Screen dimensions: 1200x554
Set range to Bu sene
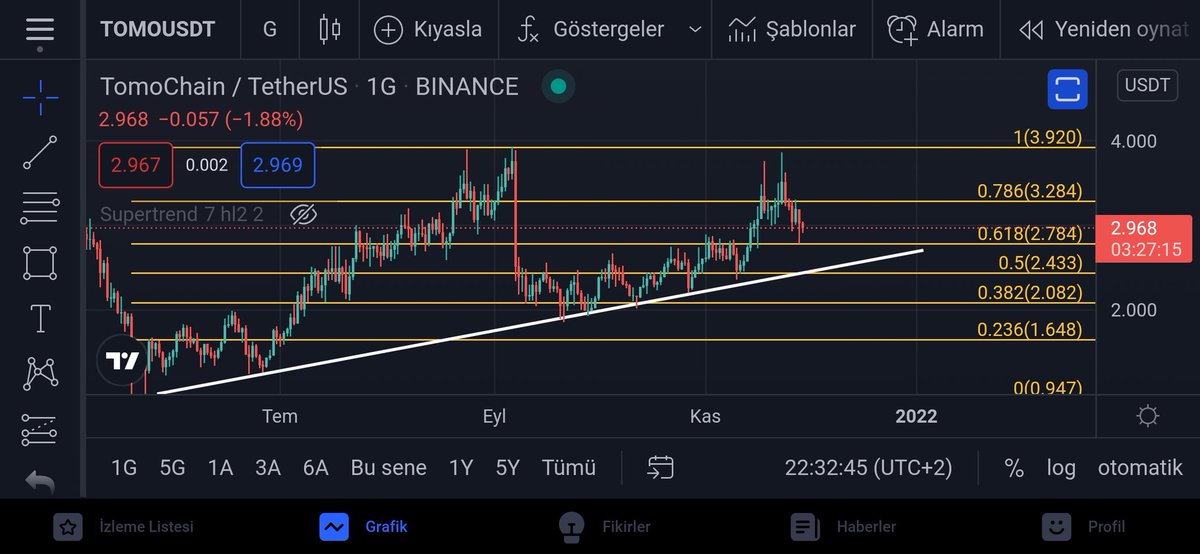388,468
